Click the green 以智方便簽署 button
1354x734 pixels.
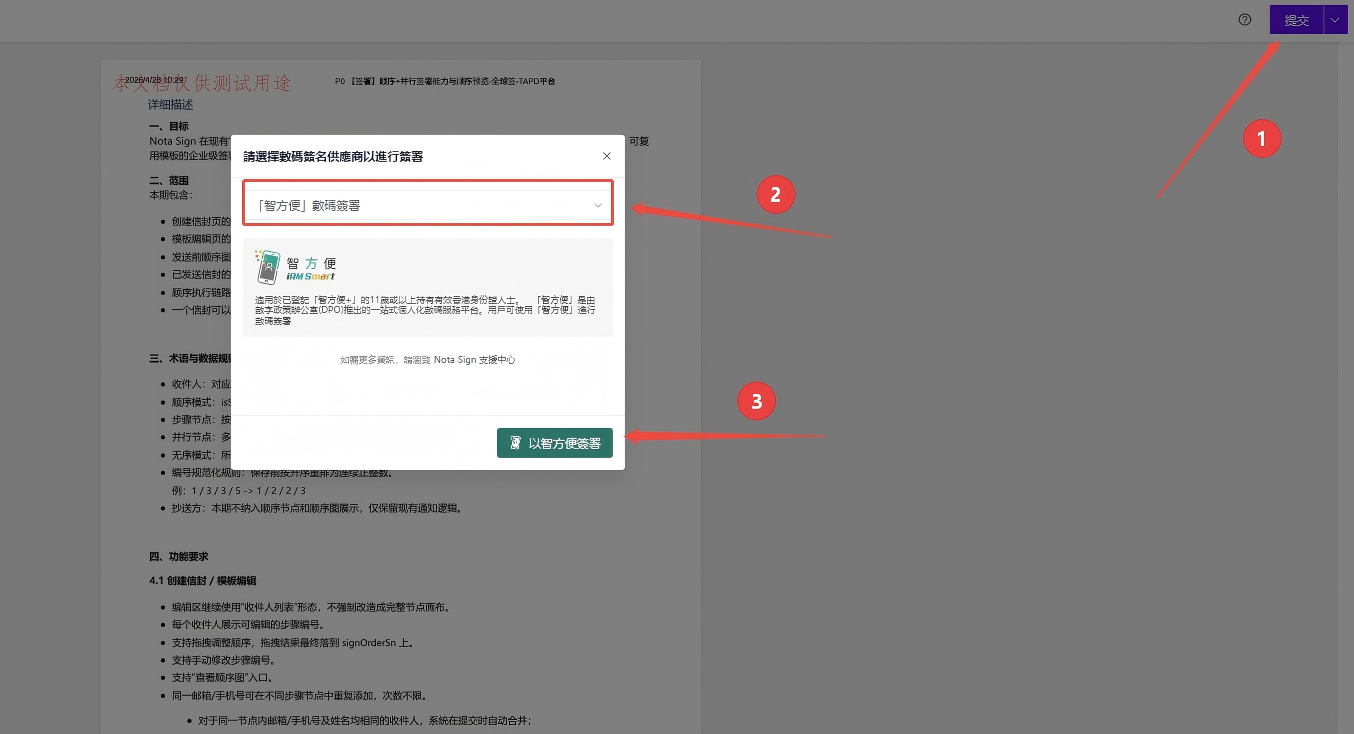click(x=555, y=443)
